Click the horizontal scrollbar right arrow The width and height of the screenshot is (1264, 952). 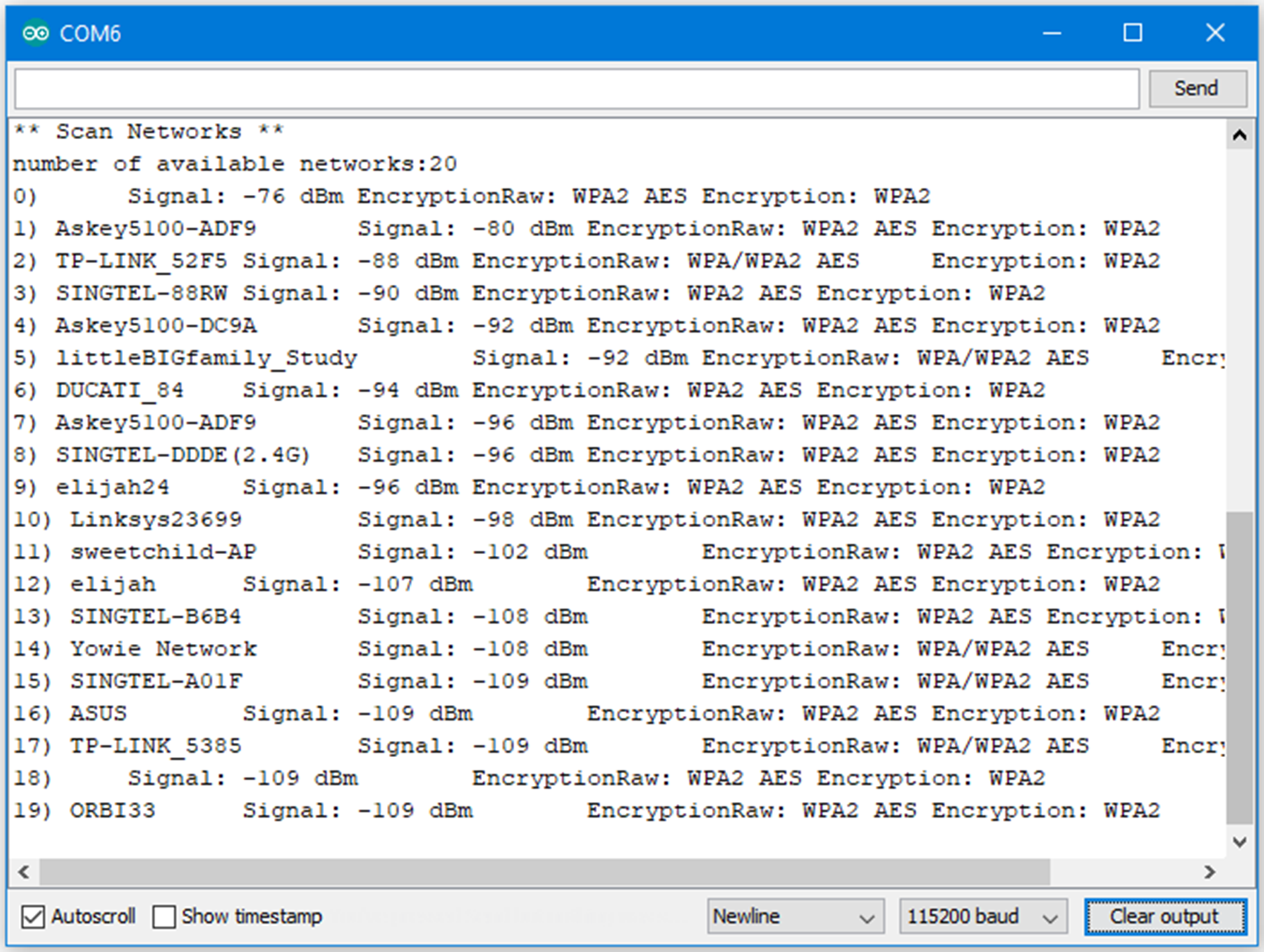[x=1210, y=872]
